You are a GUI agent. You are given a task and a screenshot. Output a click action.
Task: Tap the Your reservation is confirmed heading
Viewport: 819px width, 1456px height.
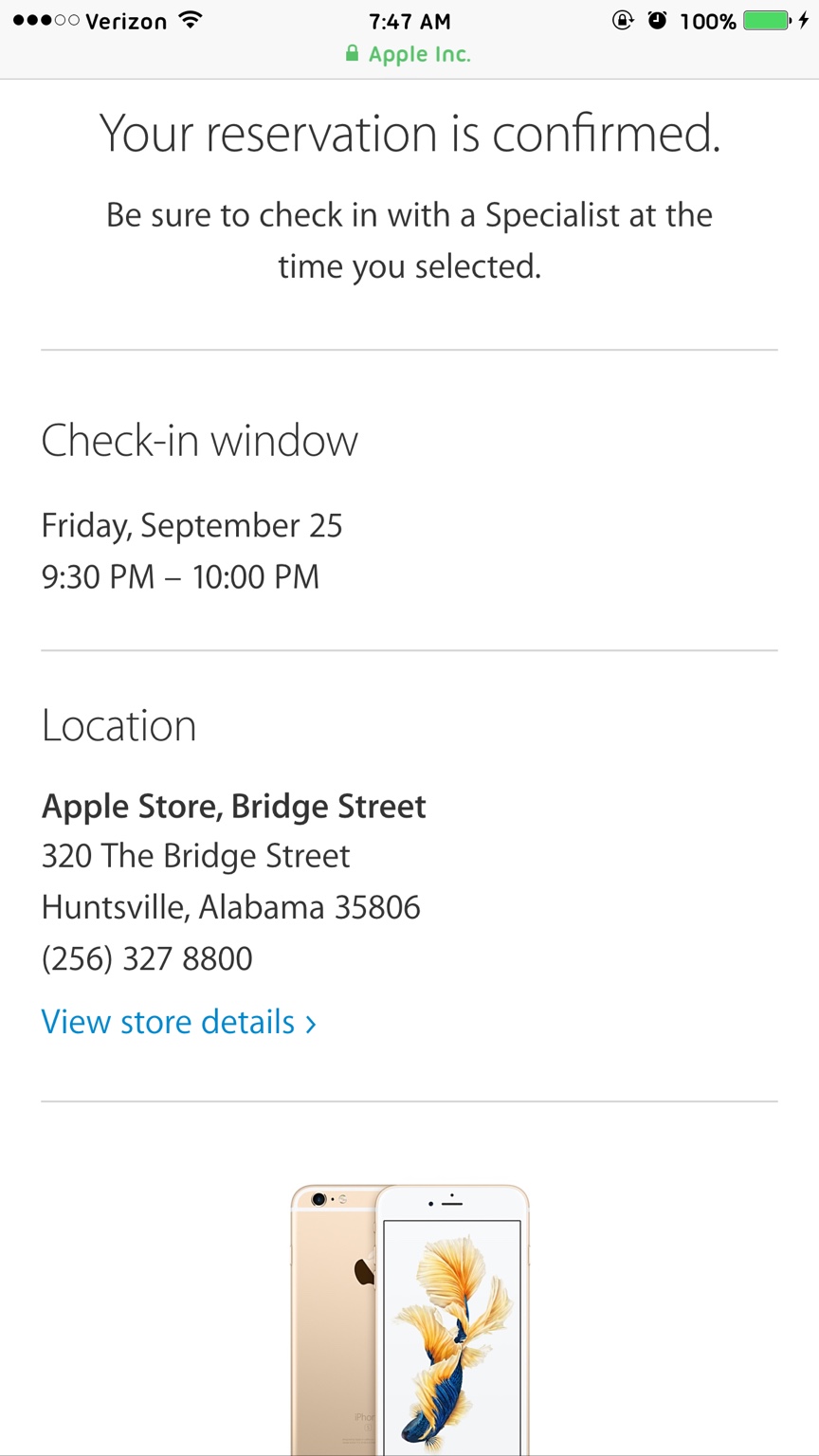pos(409,133)
